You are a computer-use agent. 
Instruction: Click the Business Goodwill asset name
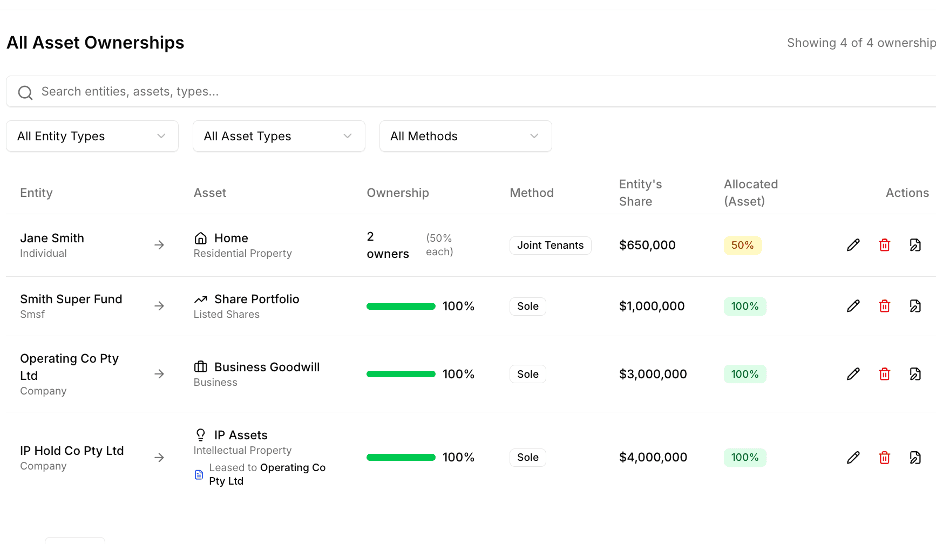tap(267, 367)
